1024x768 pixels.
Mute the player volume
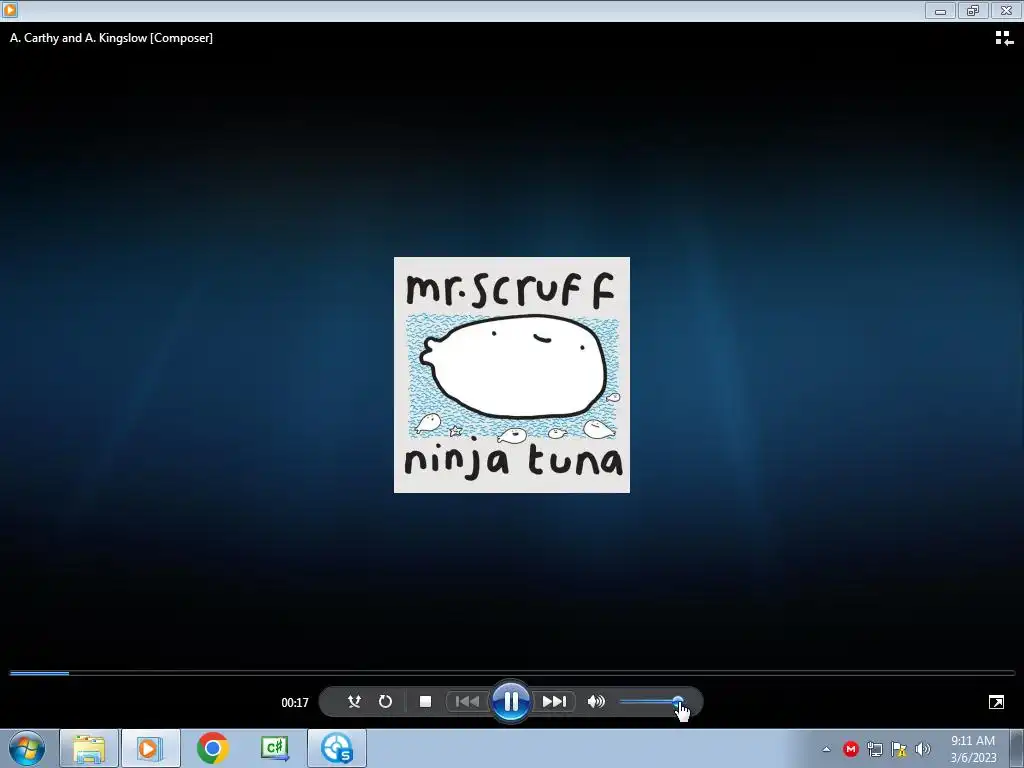pyautogui.click(x=596, y=701)
